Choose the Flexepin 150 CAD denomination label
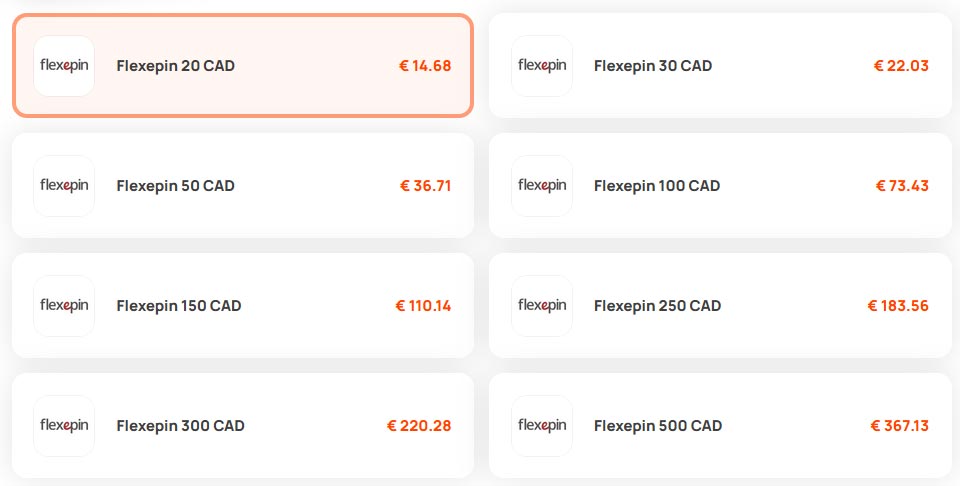 coord(179,305)
